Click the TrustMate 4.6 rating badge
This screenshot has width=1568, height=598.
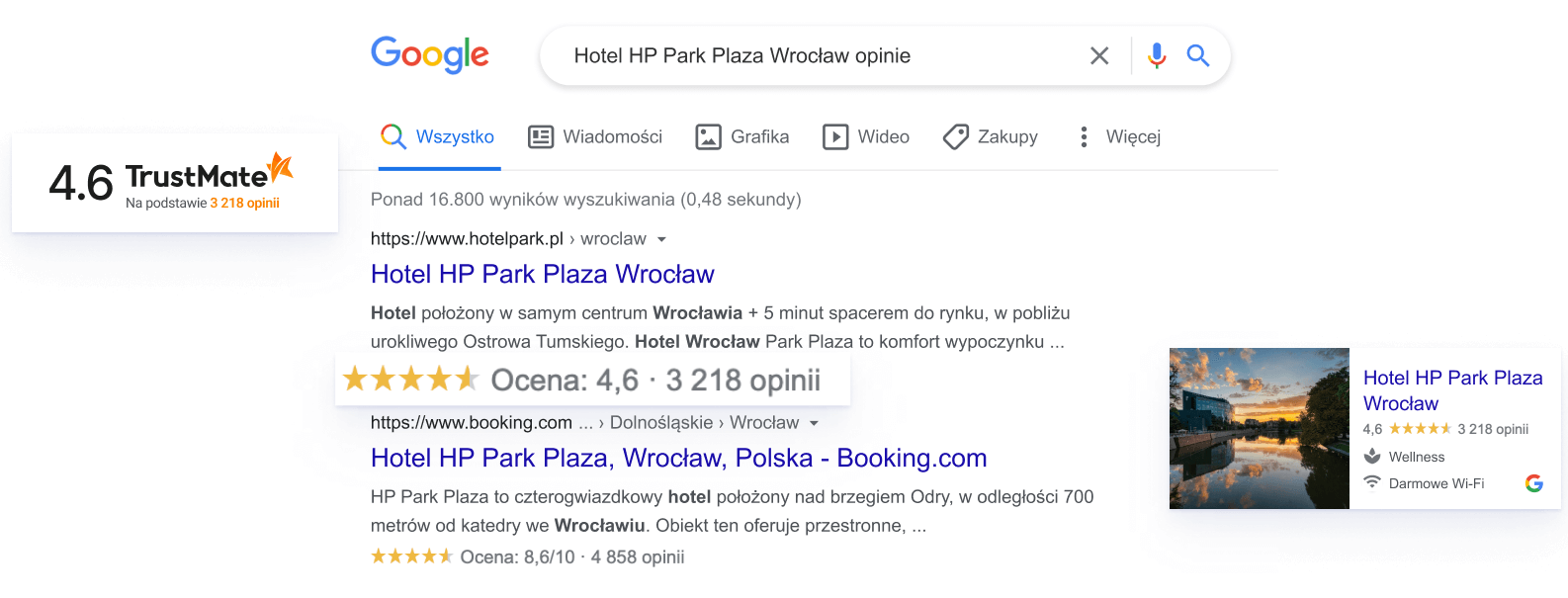click(174, 183)
